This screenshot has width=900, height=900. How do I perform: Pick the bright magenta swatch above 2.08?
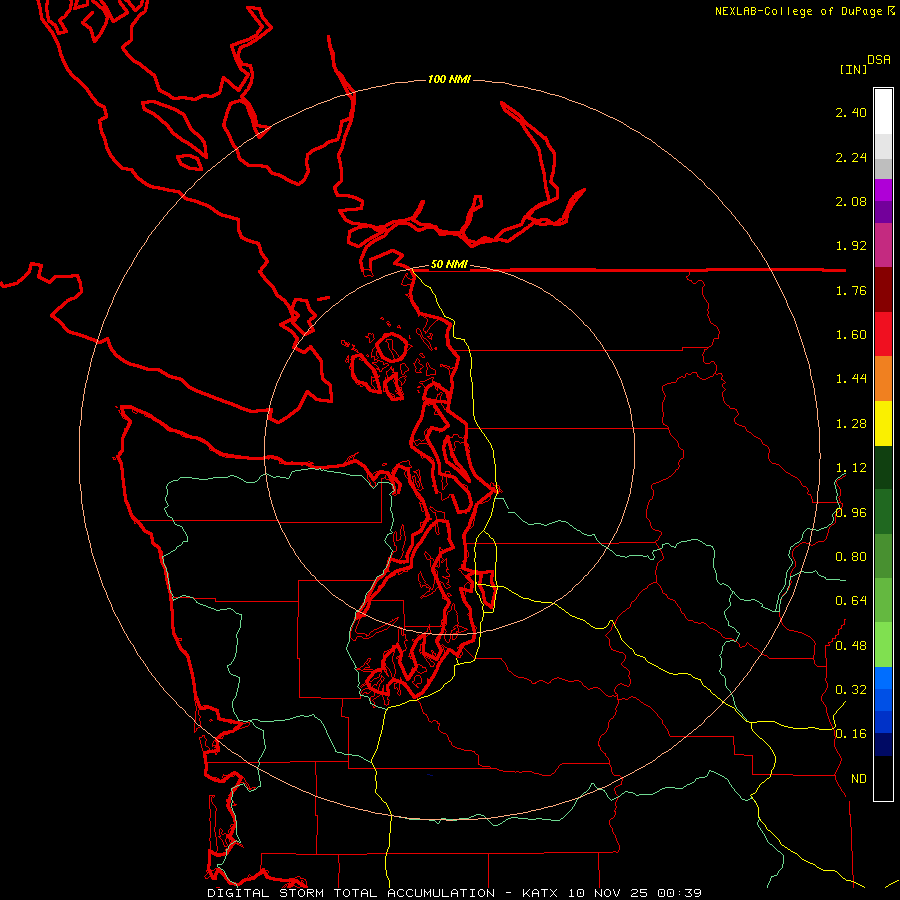click(883, 190)
